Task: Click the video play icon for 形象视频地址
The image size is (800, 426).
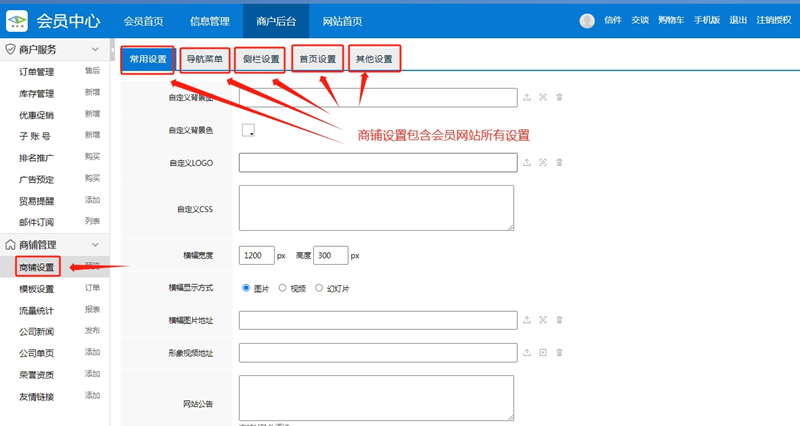Action: (543, 353)
